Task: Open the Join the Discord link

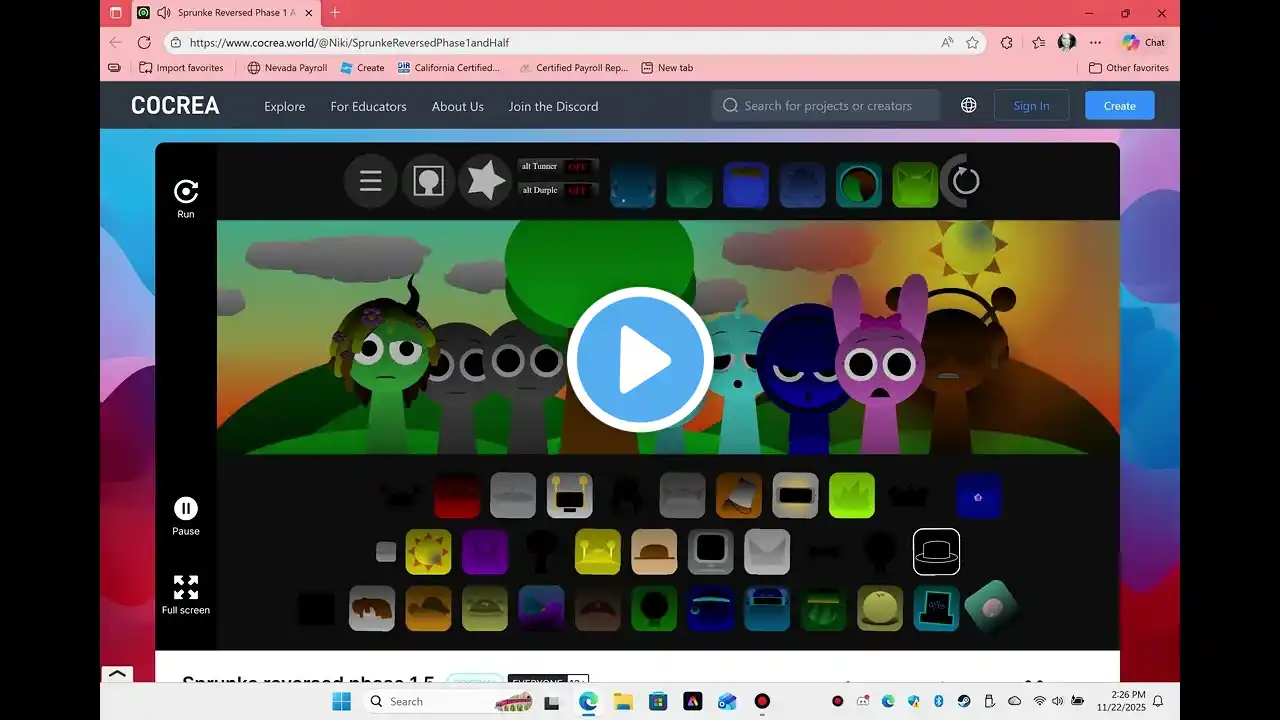Action: click(553, 106)
